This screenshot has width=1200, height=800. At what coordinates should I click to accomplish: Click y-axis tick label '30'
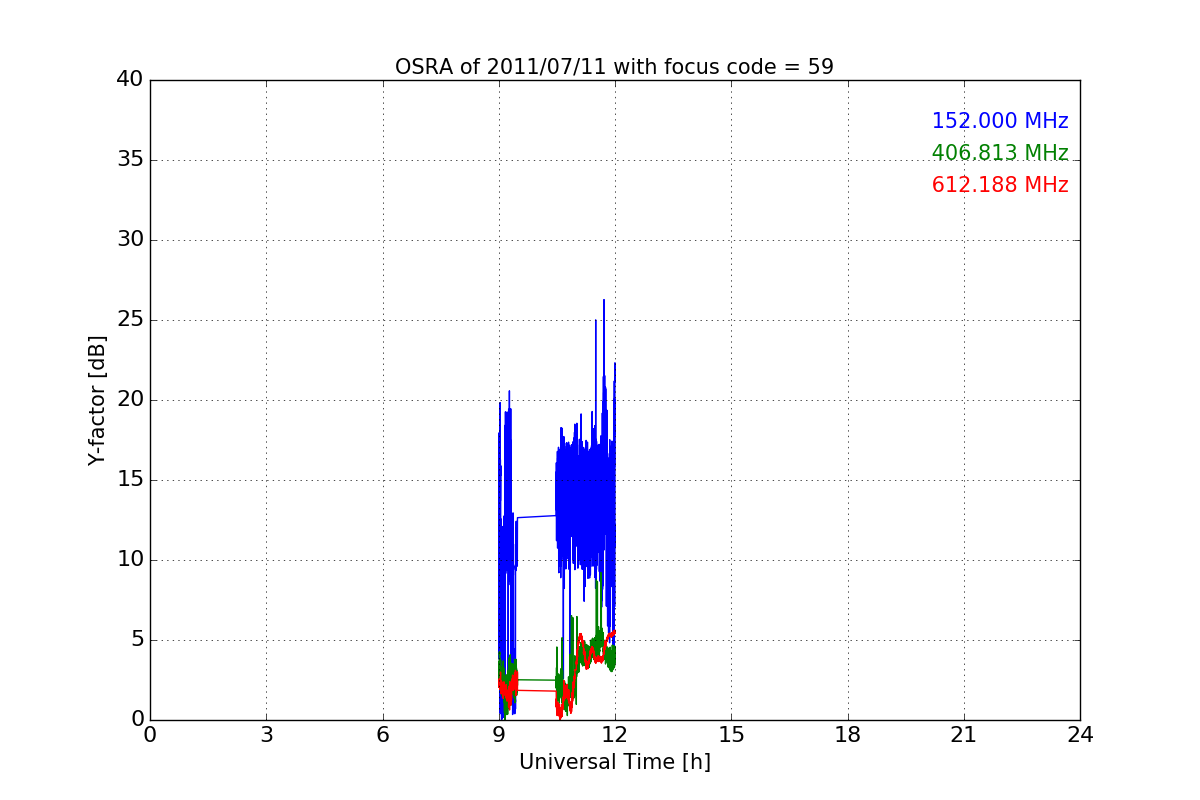tap(129, 240)
